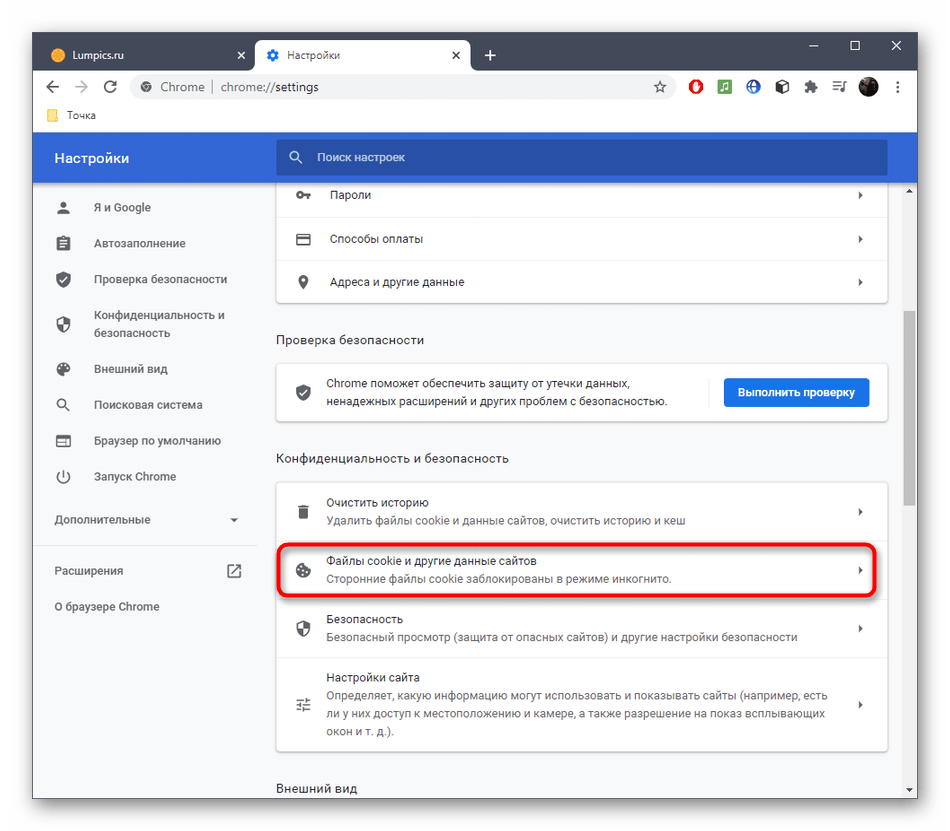The width and height of the screenshot is (950, 831).
Task: Open Конфиденциальность и безопасность in sidebar
Action: pos(146,324)
